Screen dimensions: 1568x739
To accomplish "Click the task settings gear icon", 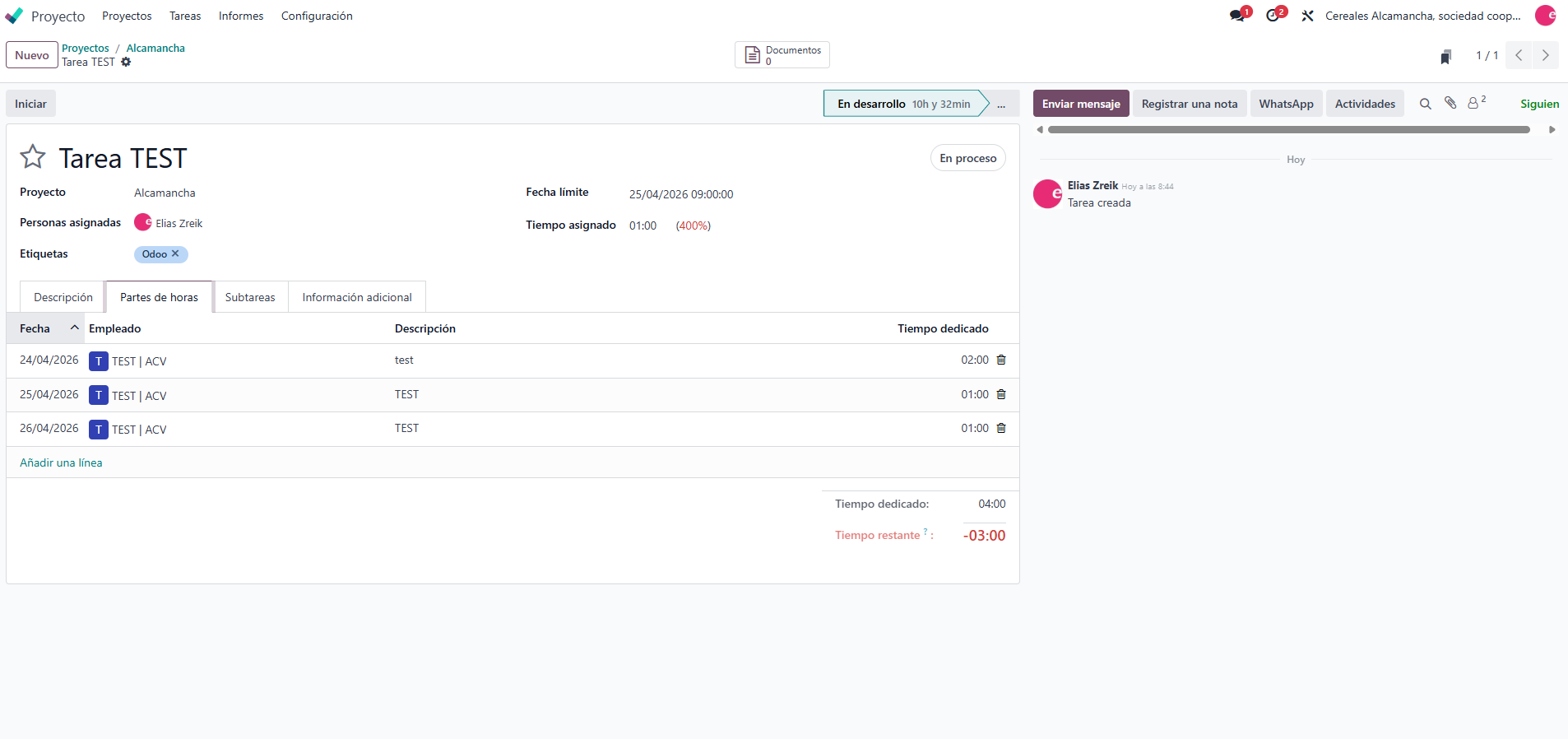I will [x=126, y=63].
